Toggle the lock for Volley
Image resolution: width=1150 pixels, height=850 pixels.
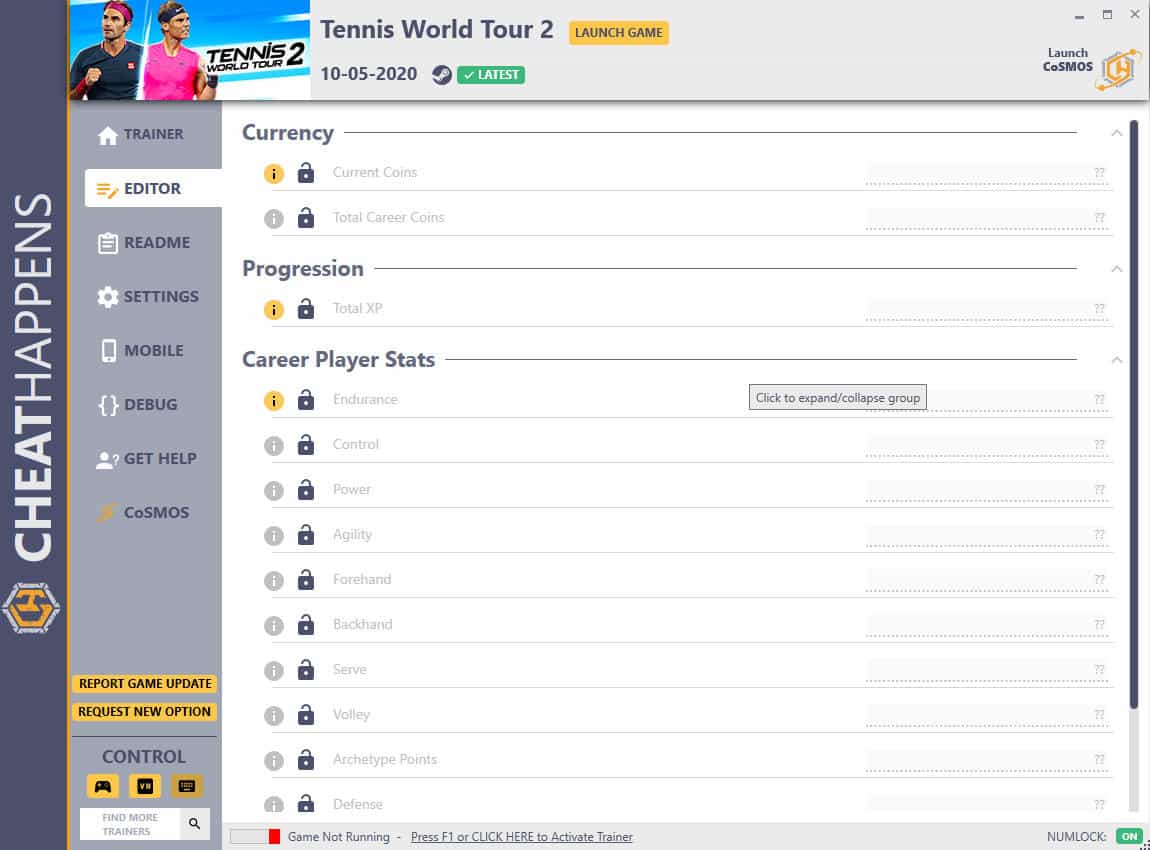coord(306,715)
